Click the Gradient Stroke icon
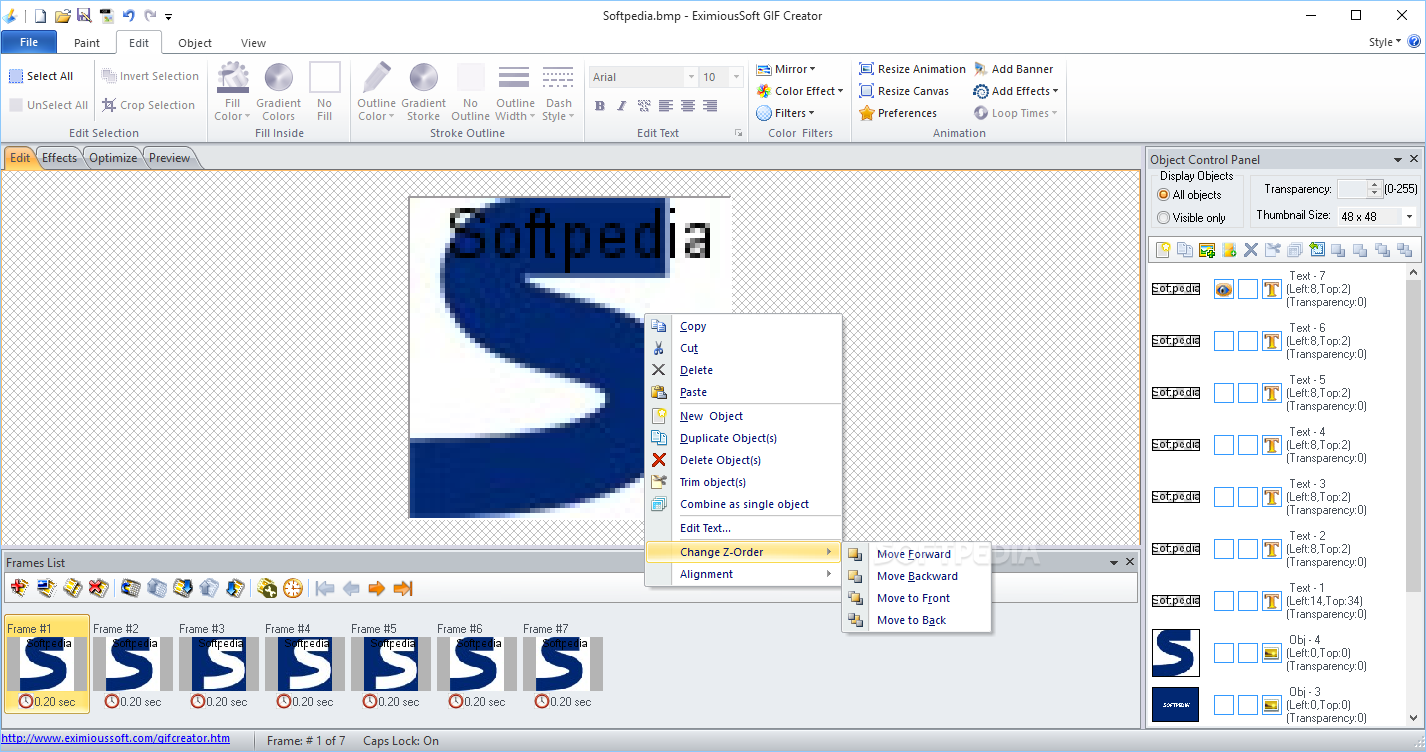1426x752 pixels. [423, 78]
